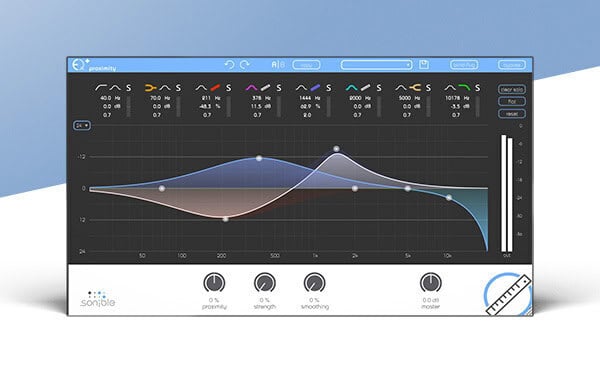600x373 pixels.
Task: Select the 1444 Hz node at white peak
Action: (x=336, y=149)
